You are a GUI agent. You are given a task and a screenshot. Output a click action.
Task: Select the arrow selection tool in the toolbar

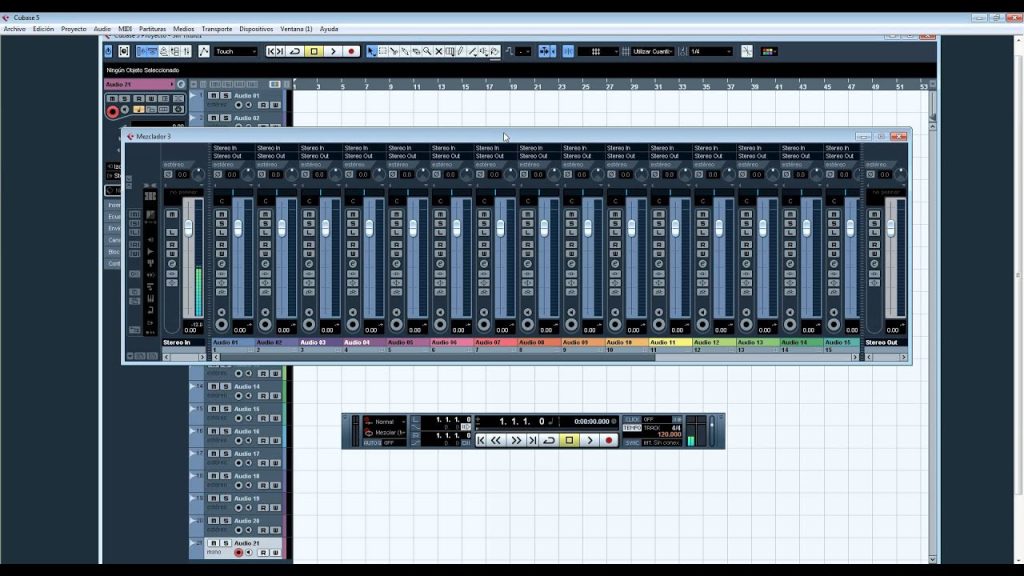point(371,50)
